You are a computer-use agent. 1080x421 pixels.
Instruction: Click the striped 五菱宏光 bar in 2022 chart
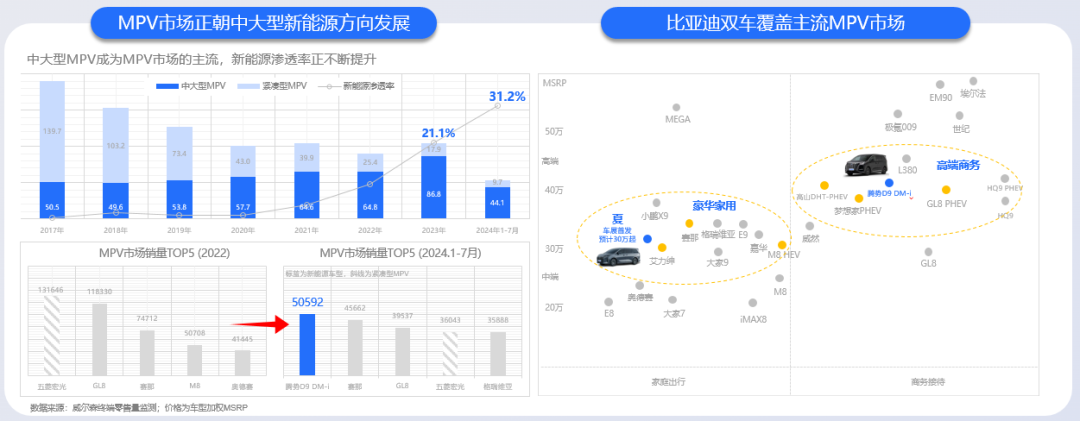52,336
